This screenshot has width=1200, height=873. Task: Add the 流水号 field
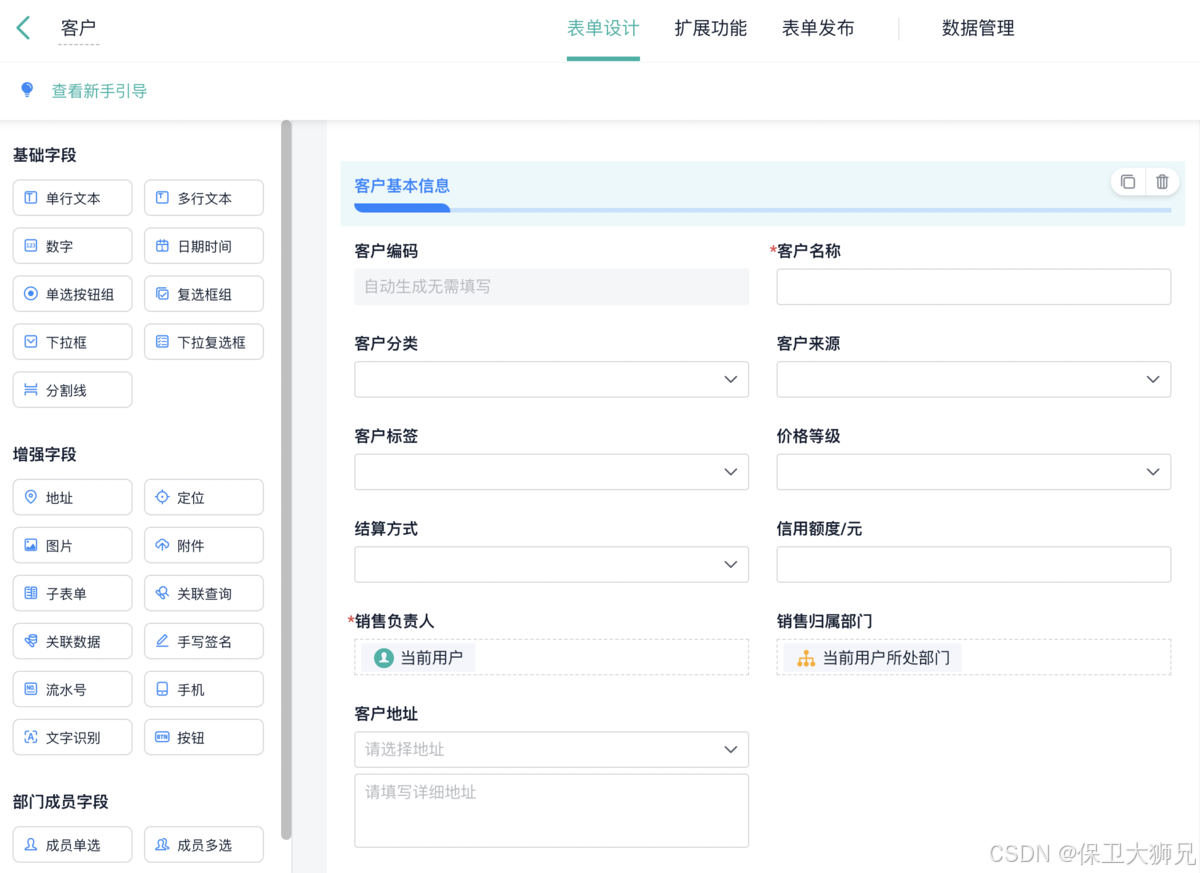tap(72, 689)
